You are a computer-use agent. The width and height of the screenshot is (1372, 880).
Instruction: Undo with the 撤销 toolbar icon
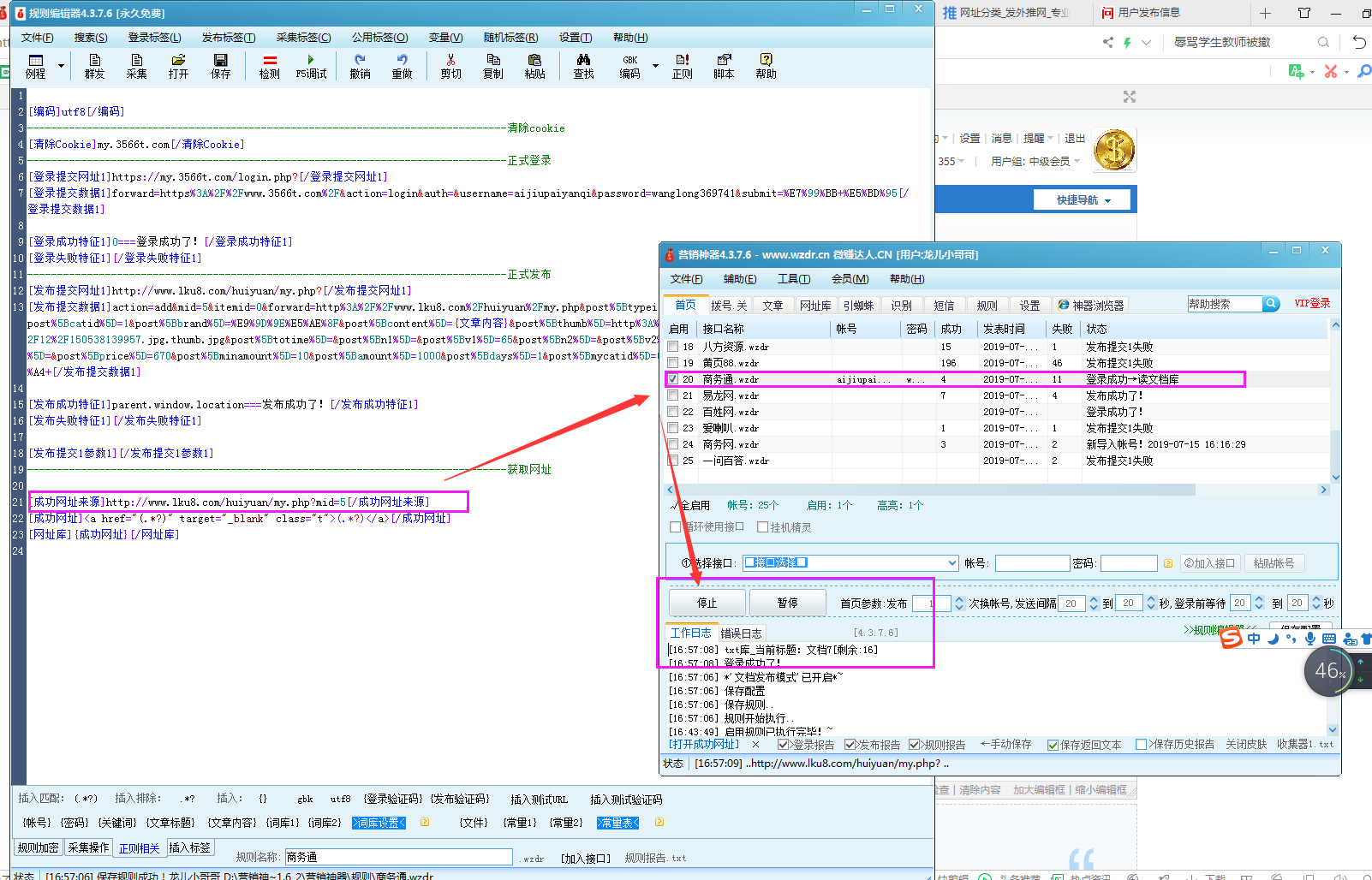coord(360,66)
